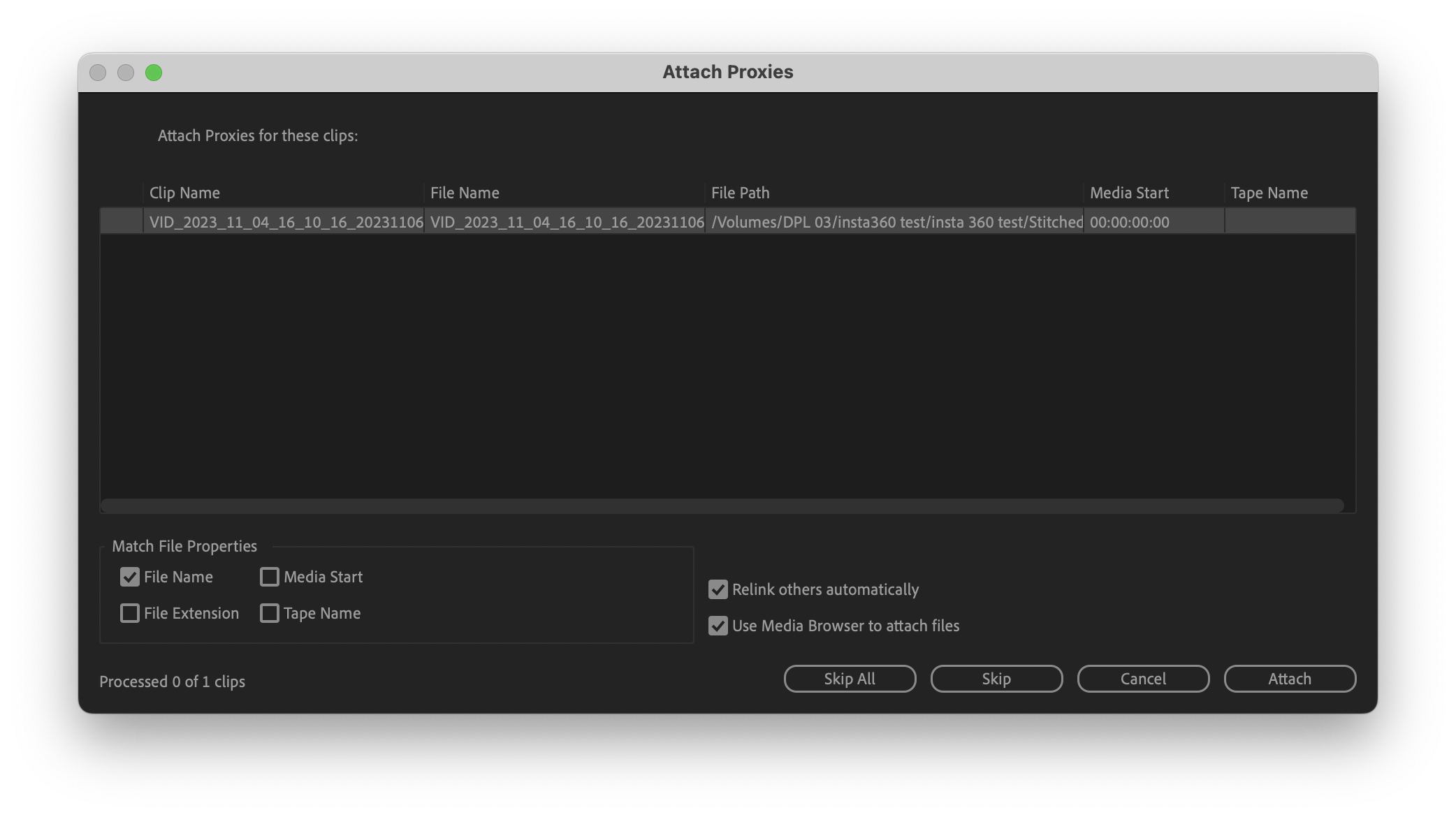Click the Media Start column header

point(1154,193)
